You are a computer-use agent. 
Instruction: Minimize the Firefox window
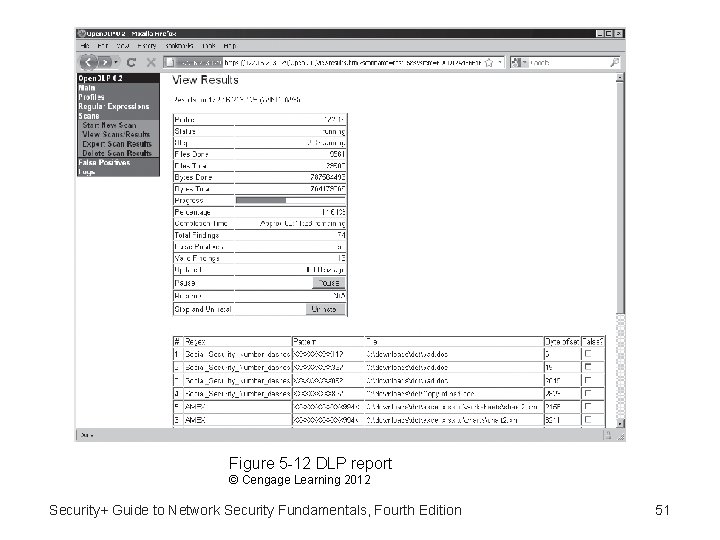coord(599,34)
